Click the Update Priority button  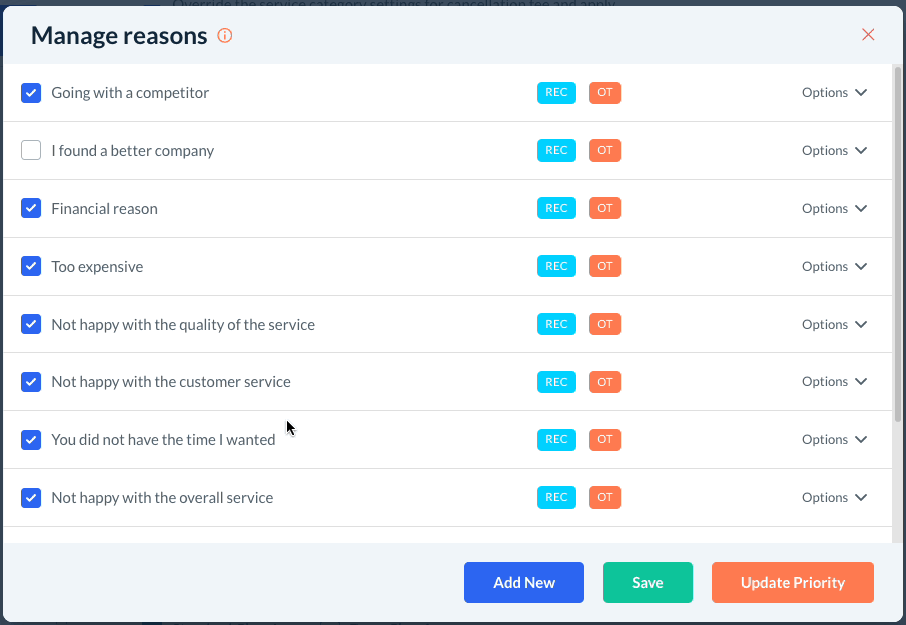[x=792, y=583]
